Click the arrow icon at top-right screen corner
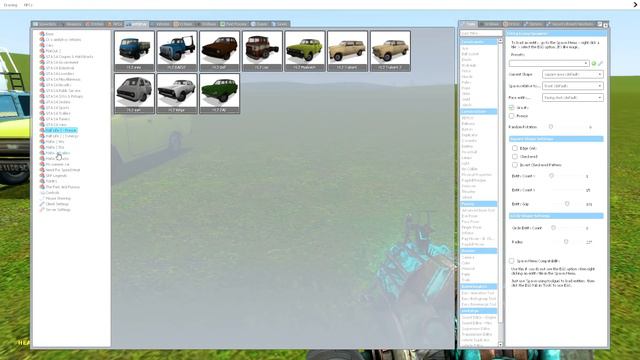 [x=636, y=4]
